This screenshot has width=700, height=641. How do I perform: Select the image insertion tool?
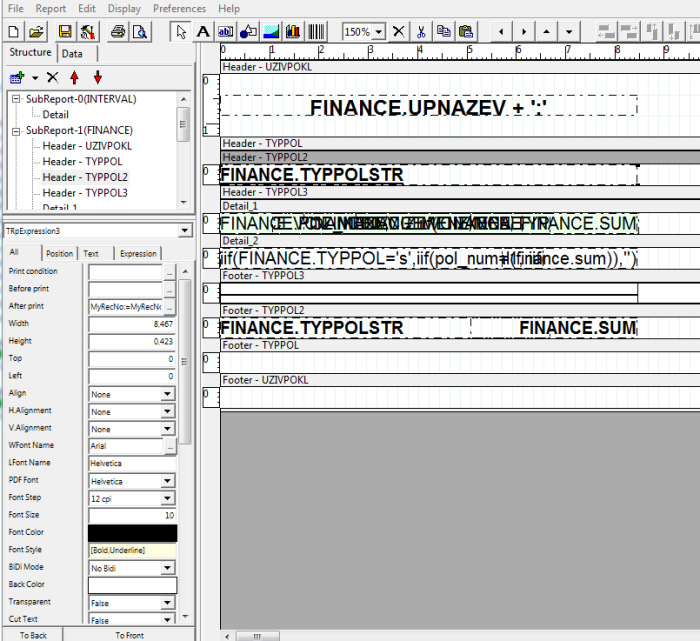271,32
